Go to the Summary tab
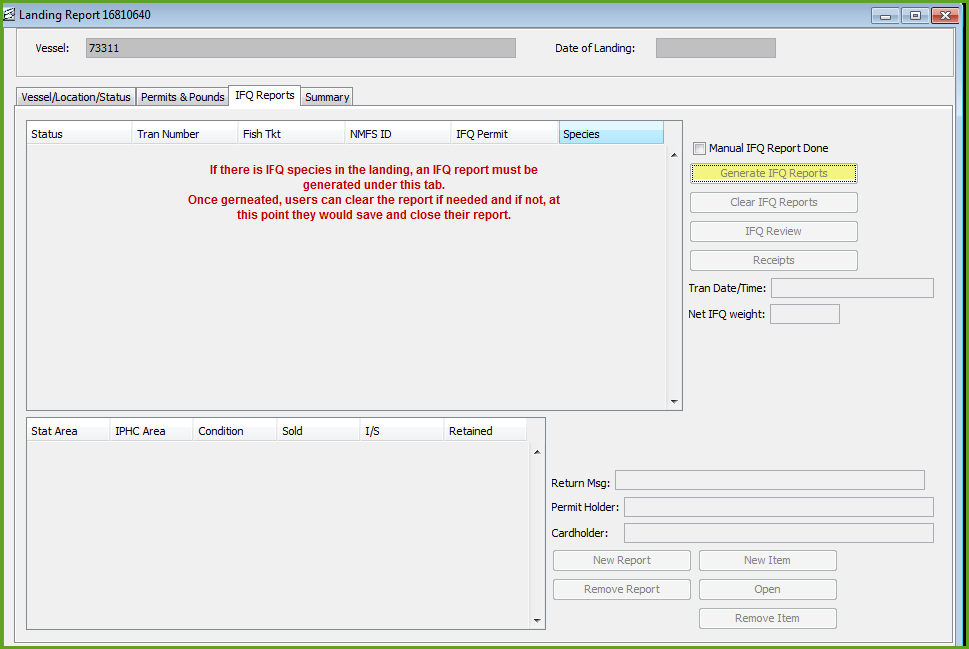Viewport: 969px width, 649px height. click(327, 97)
